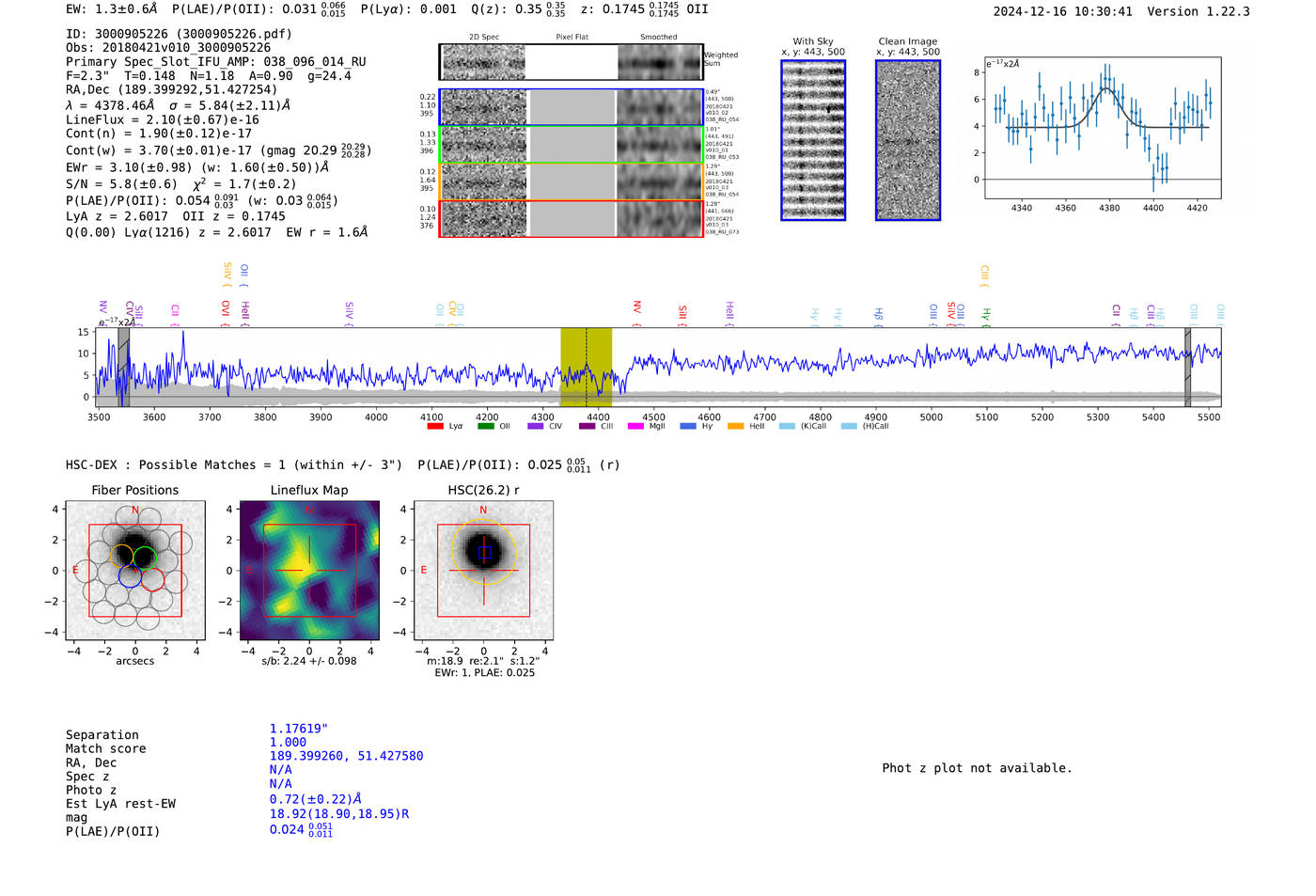Click the blue RA, Dec coordinates value
The image size is (1316, 896).
[346, 756]
